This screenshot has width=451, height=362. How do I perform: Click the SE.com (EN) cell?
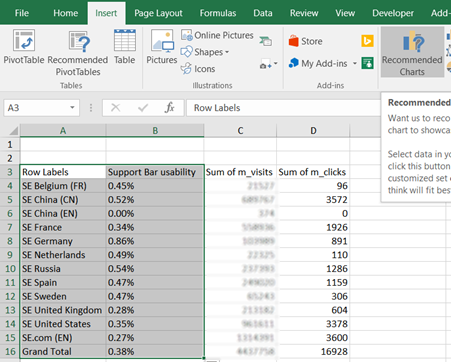click(63, 338)
